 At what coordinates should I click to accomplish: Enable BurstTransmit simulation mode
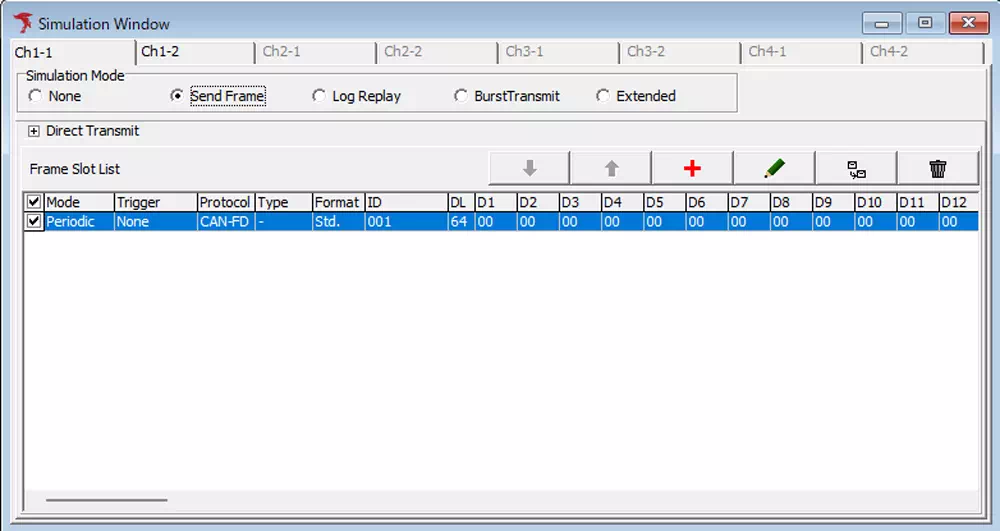pyautogui.click(x=461, y=97)
